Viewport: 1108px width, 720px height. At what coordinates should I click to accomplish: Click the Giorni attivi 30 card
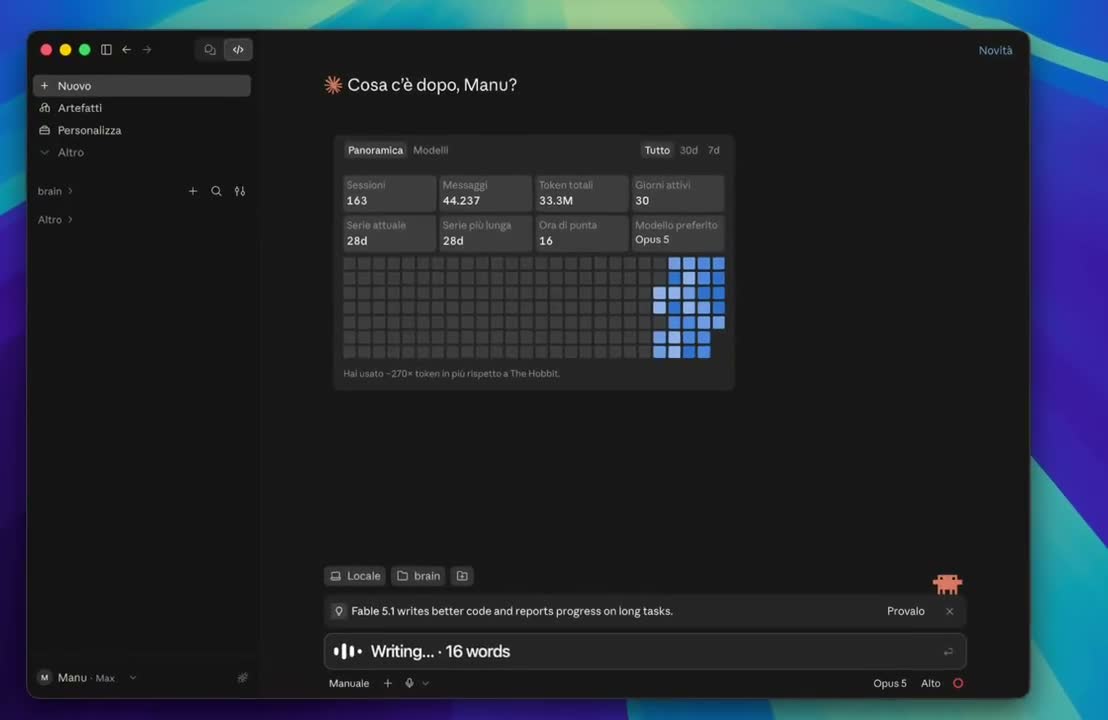678,193
